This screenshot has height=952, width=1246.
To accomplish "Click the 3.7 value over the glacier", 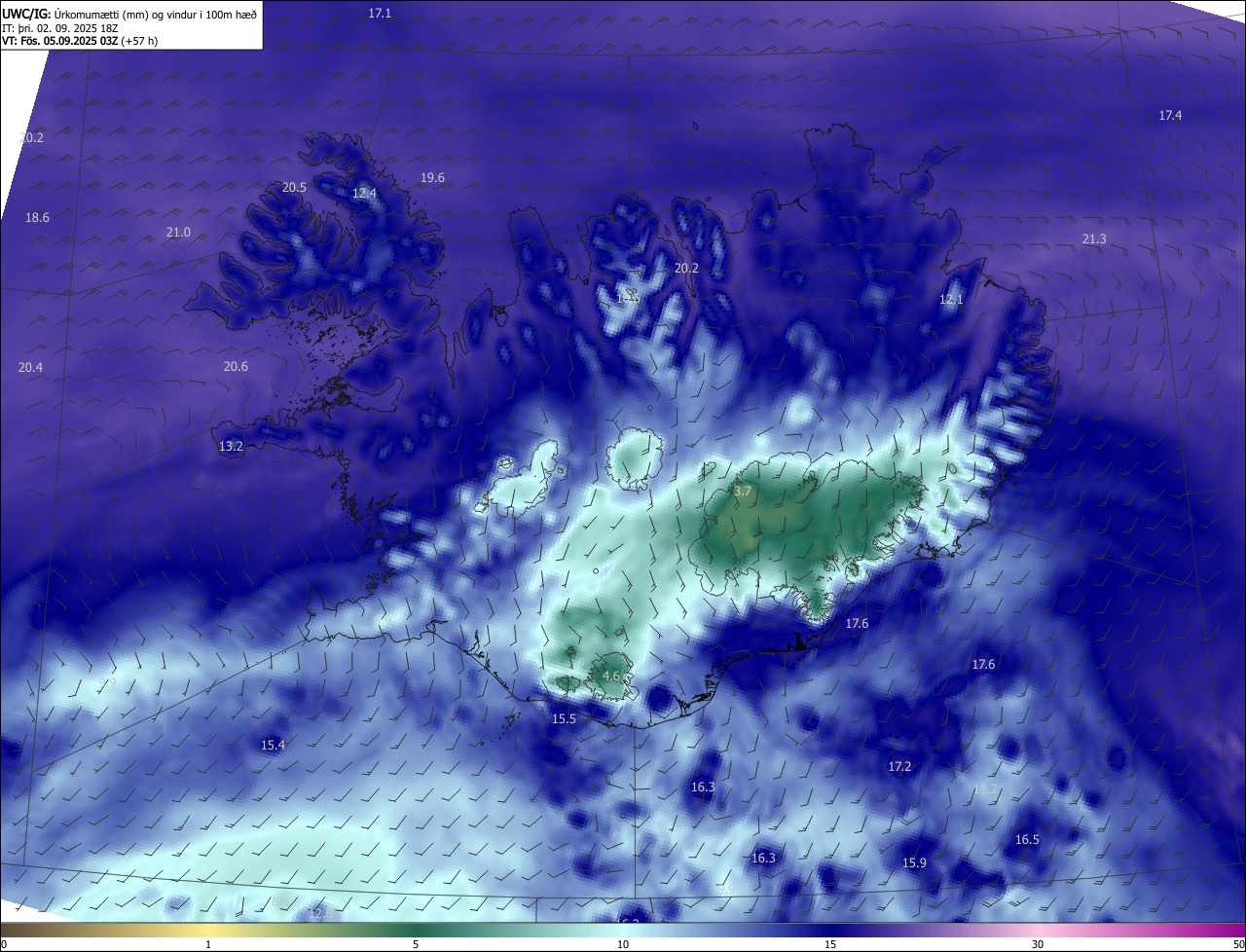I will (742, 492).
